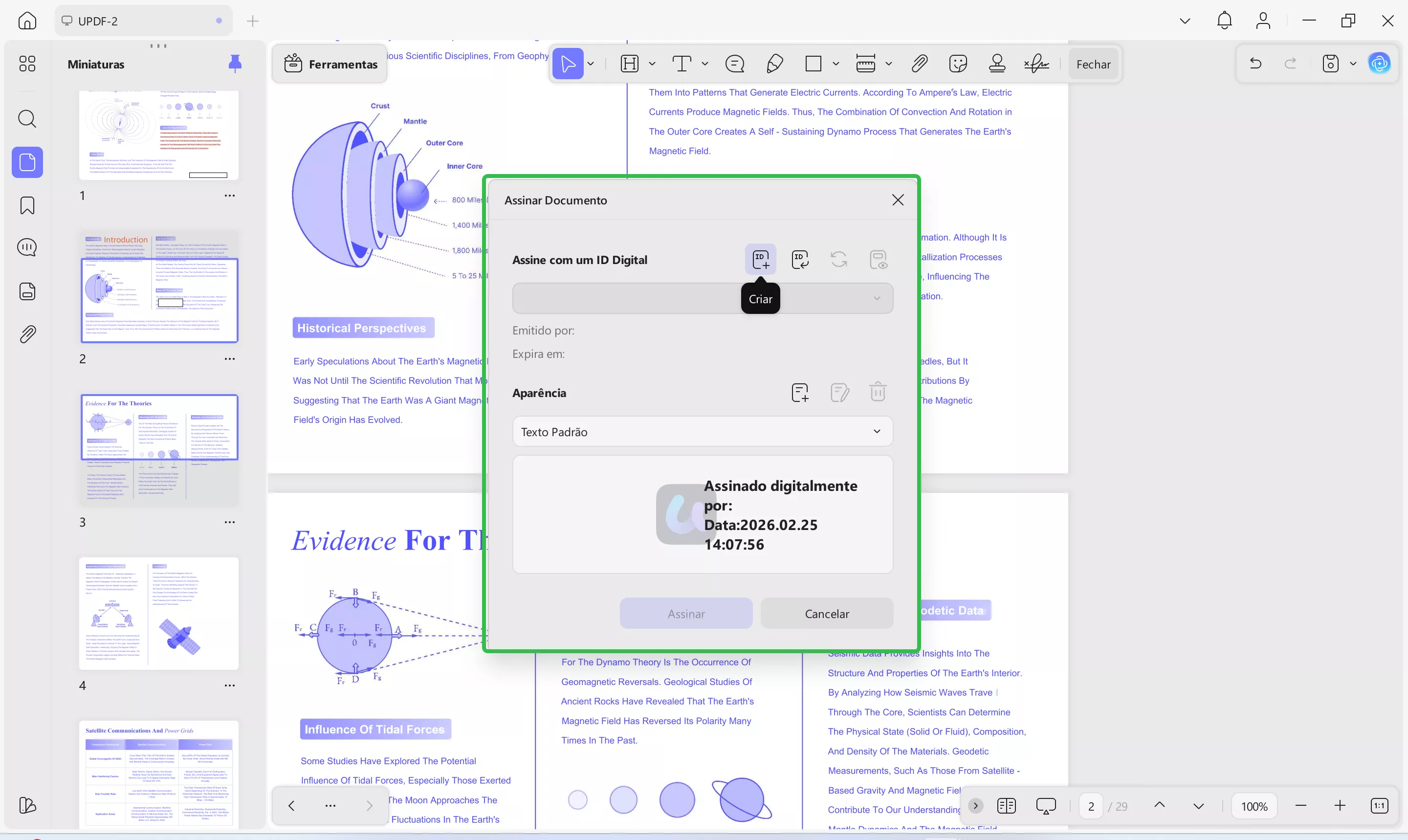Expand the digital ID selection dropdown
The width and height of the screenshot is (1408, 840).
877,298
